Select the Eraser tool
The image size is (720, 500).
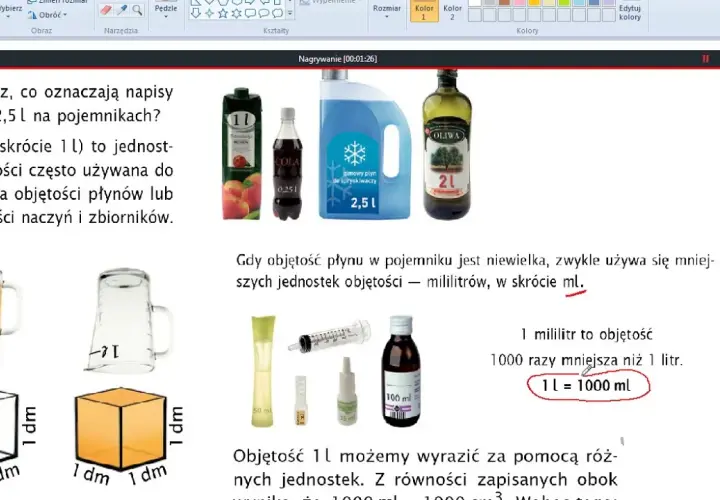[107, 10]
